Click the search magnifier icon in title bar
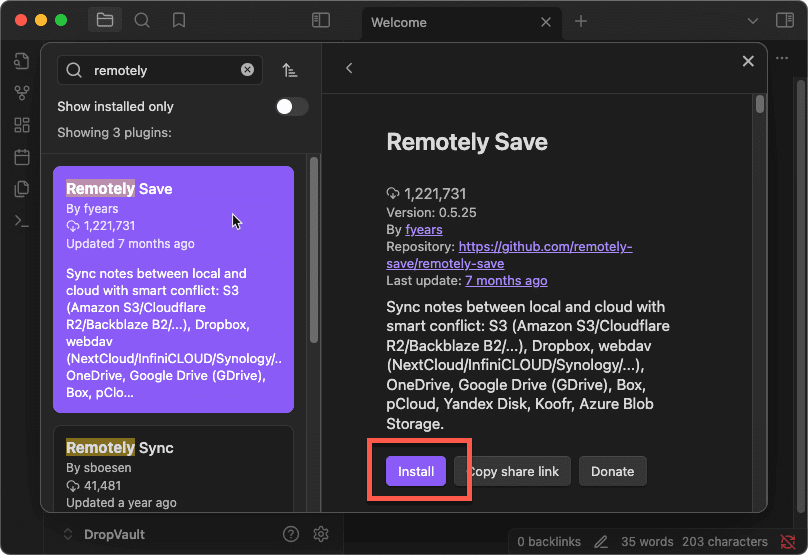 coord(142,20)
